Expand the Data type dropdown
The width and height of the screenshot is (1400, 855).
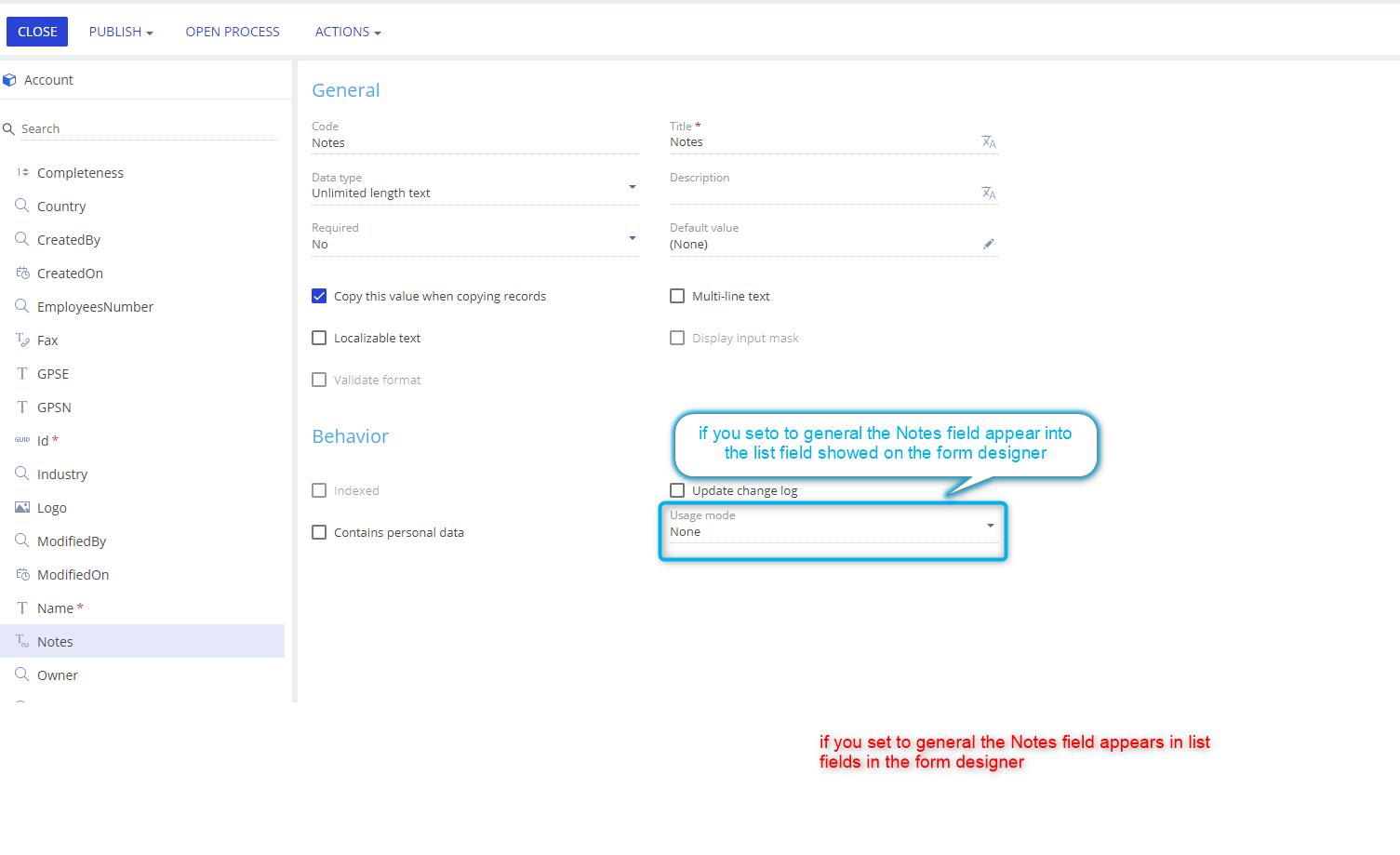tap(633, 187)
